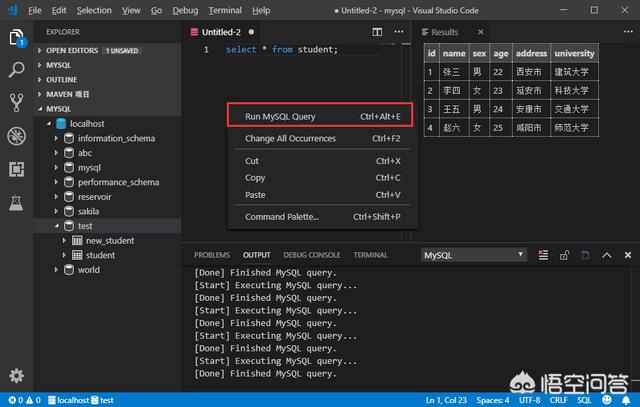Close the Results tab
This screenshot has height=407, width=640.
481,32
